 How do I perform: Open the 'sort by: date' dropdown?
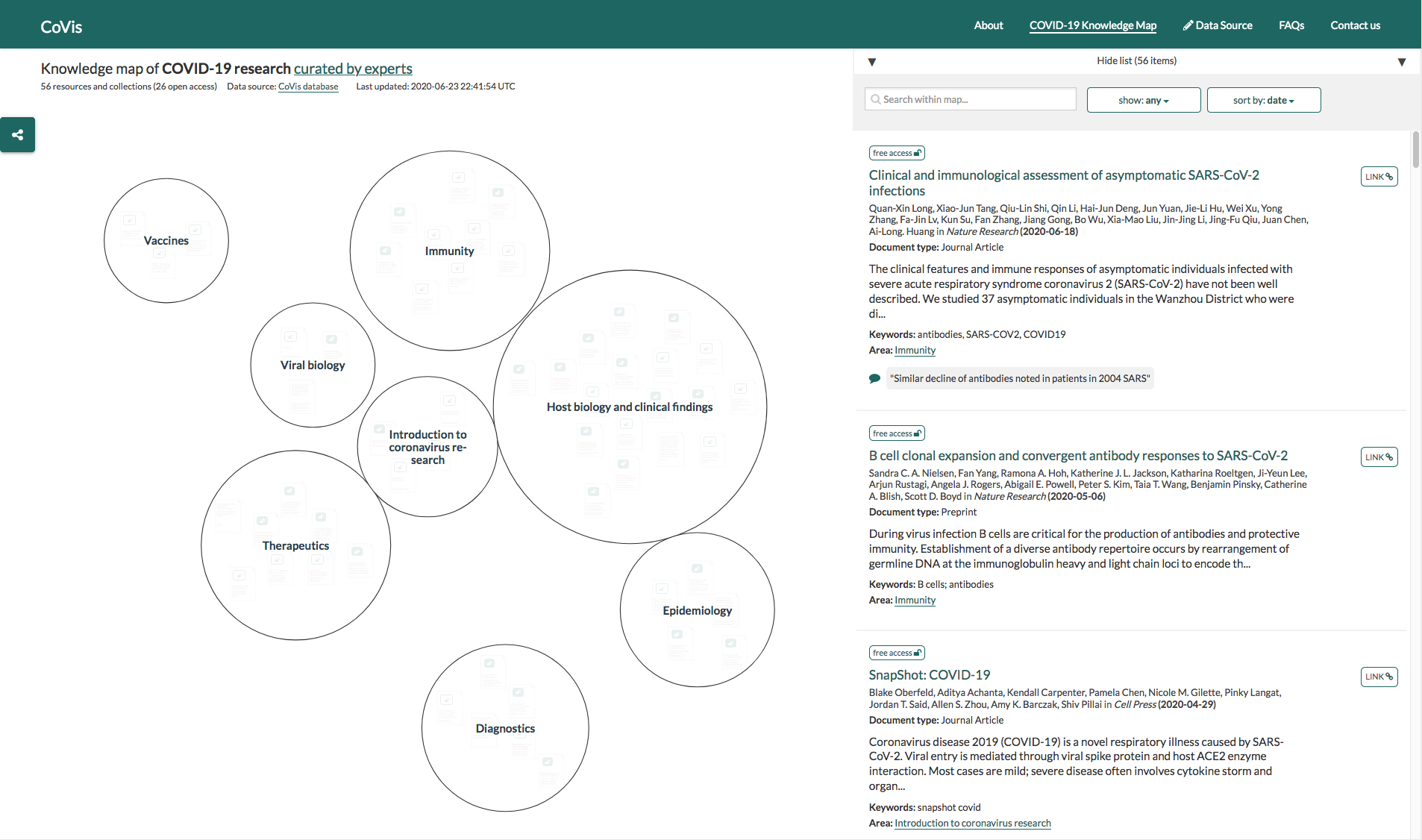[x=1263, y=100]
